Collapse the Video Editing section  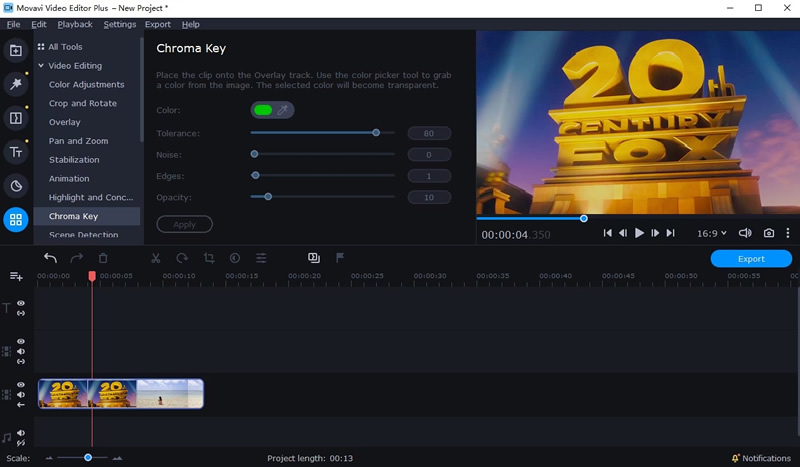41,65
